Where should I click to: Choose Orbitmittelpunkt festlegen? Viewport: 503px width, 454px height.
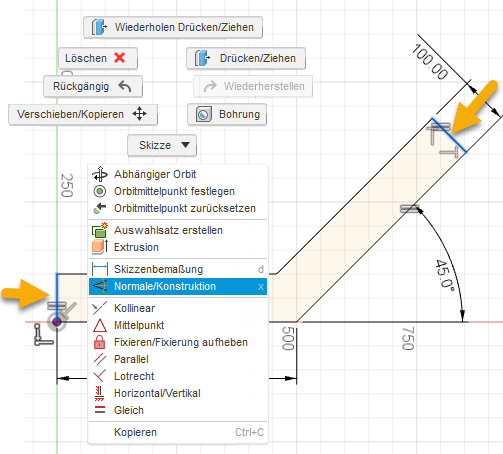tap(178, 191)
